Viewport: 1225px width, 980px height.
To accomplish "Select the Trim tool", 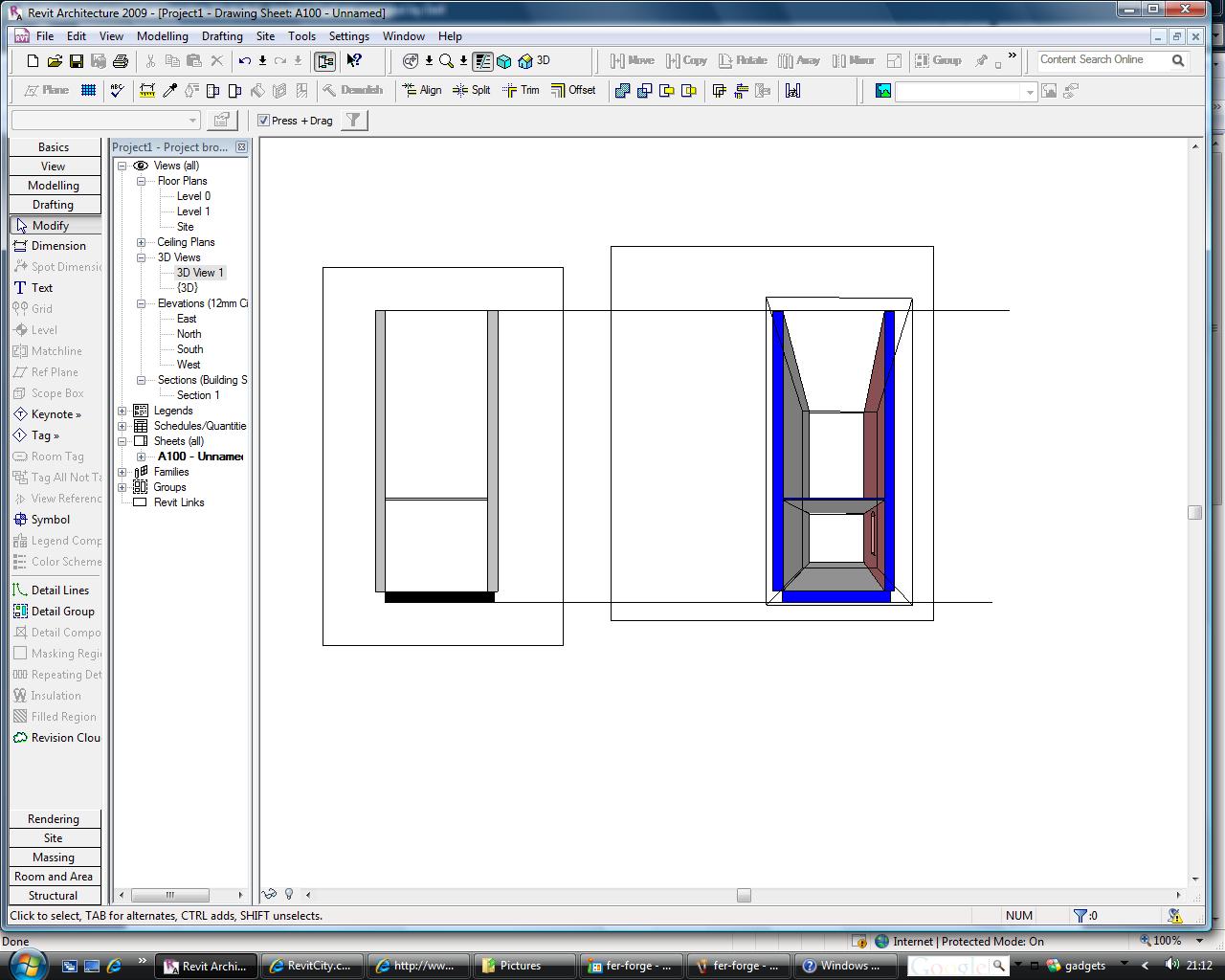I will 522,90.
